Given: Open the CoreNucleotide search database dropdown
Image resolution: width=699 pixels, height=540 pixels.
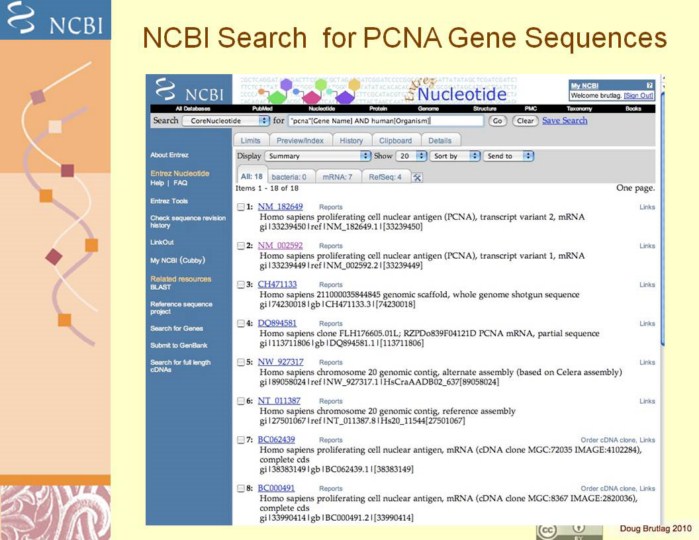Looking at the screenshot, I should click(x=226, y=120).
